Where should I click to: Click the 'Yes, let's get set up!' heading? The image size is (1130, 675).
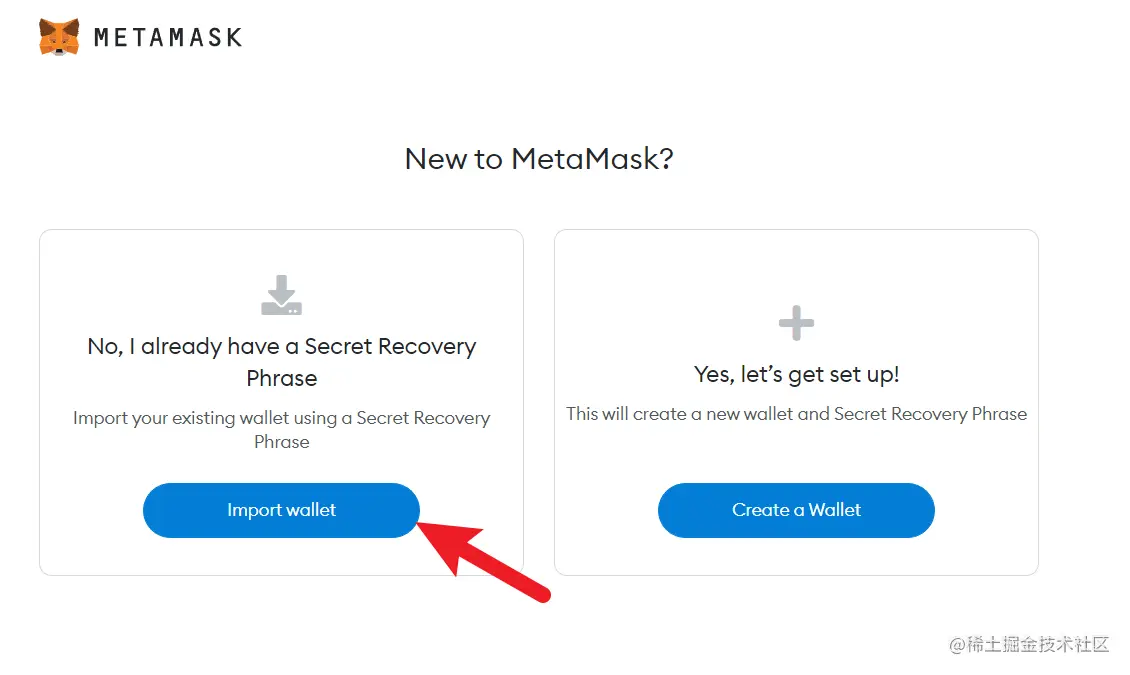click(x=796, y=375)
